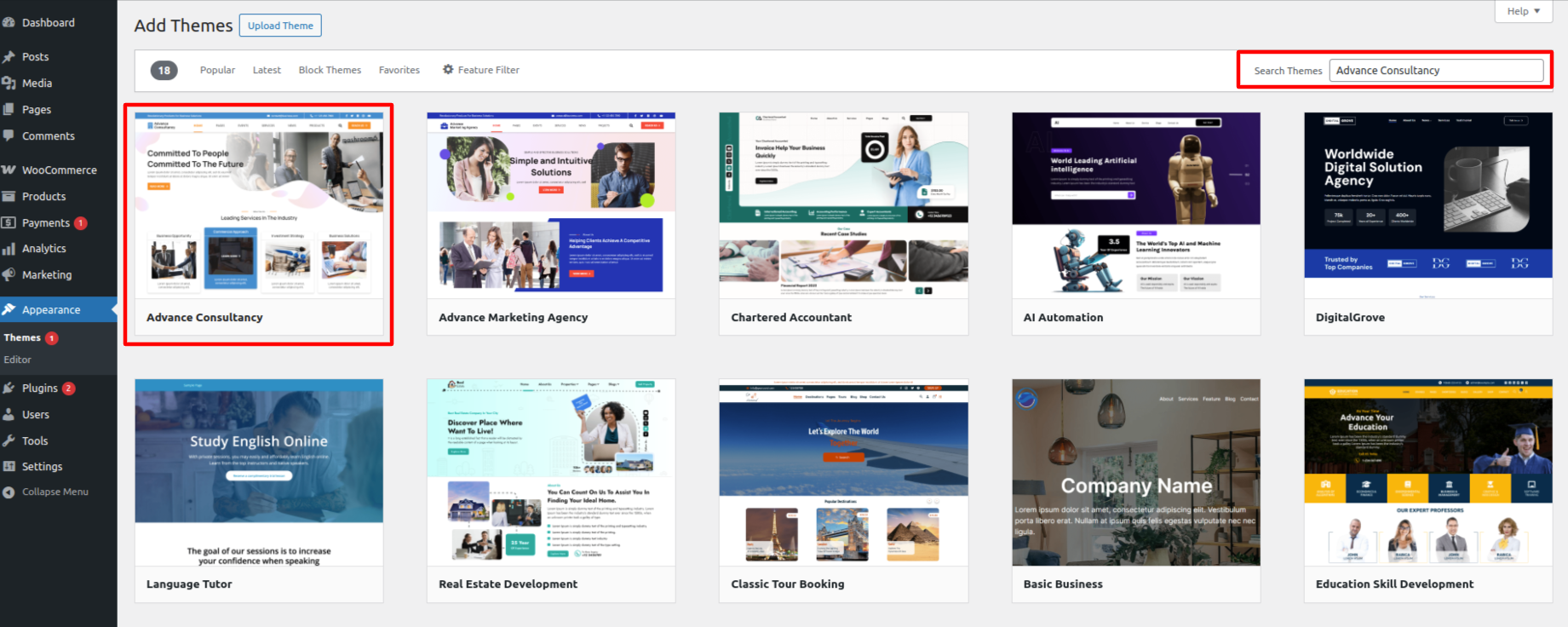Switch to the Block Themes tab

(x=330, y=70)
